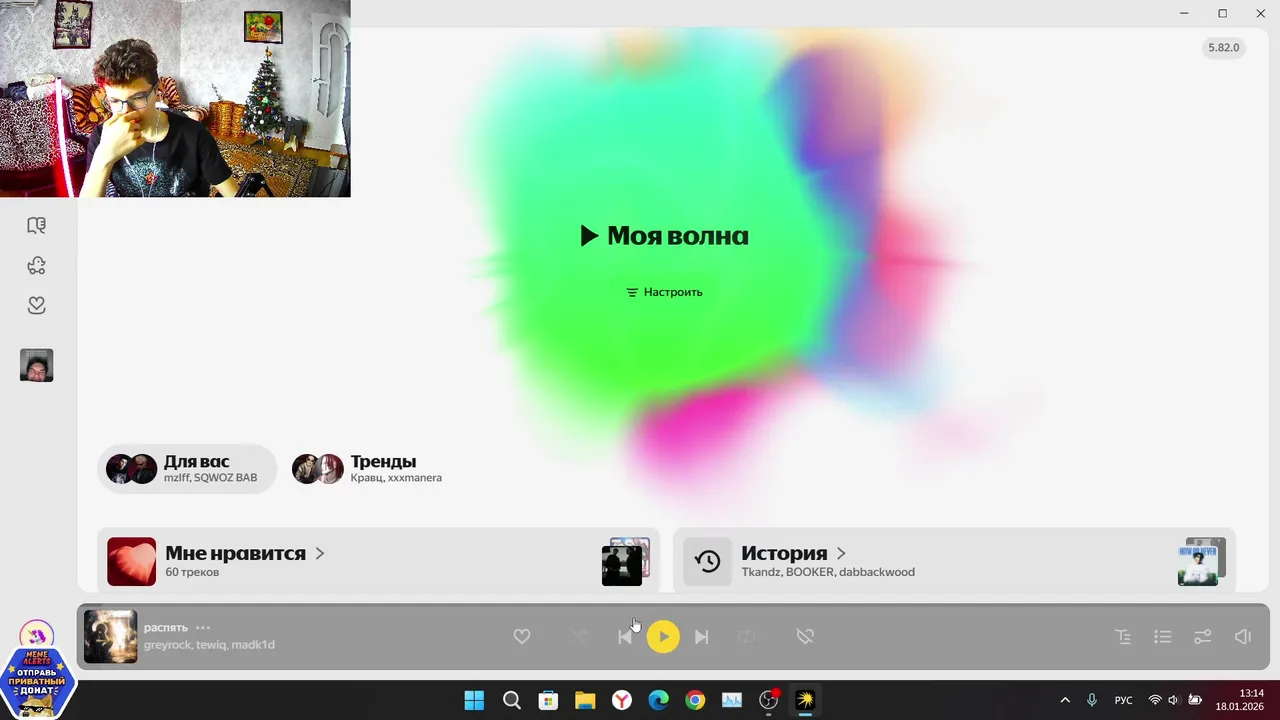Open the kids section icon in sidebar

point(37,266)
